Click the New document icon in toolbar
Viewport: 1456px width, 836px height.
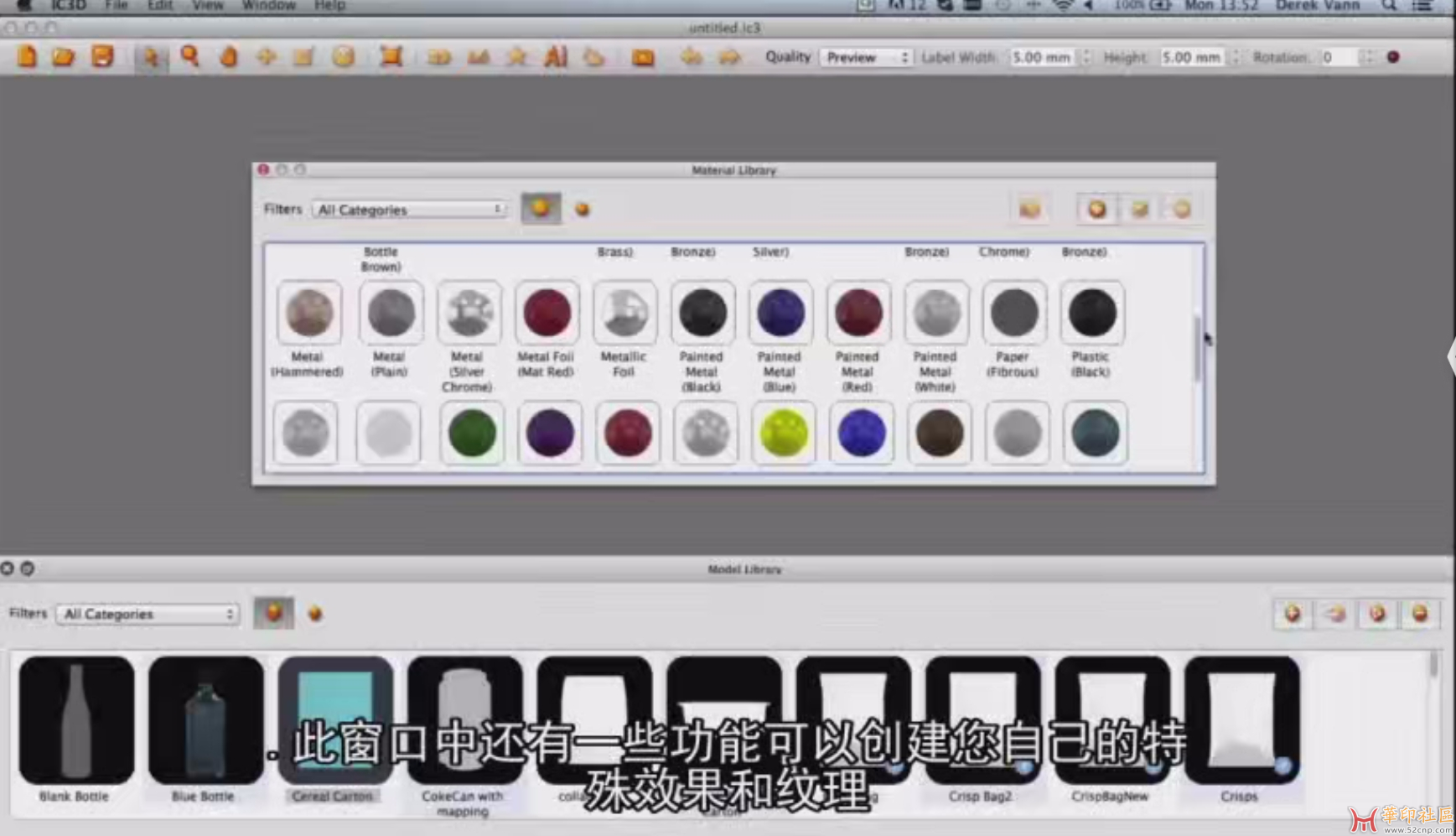27,57
